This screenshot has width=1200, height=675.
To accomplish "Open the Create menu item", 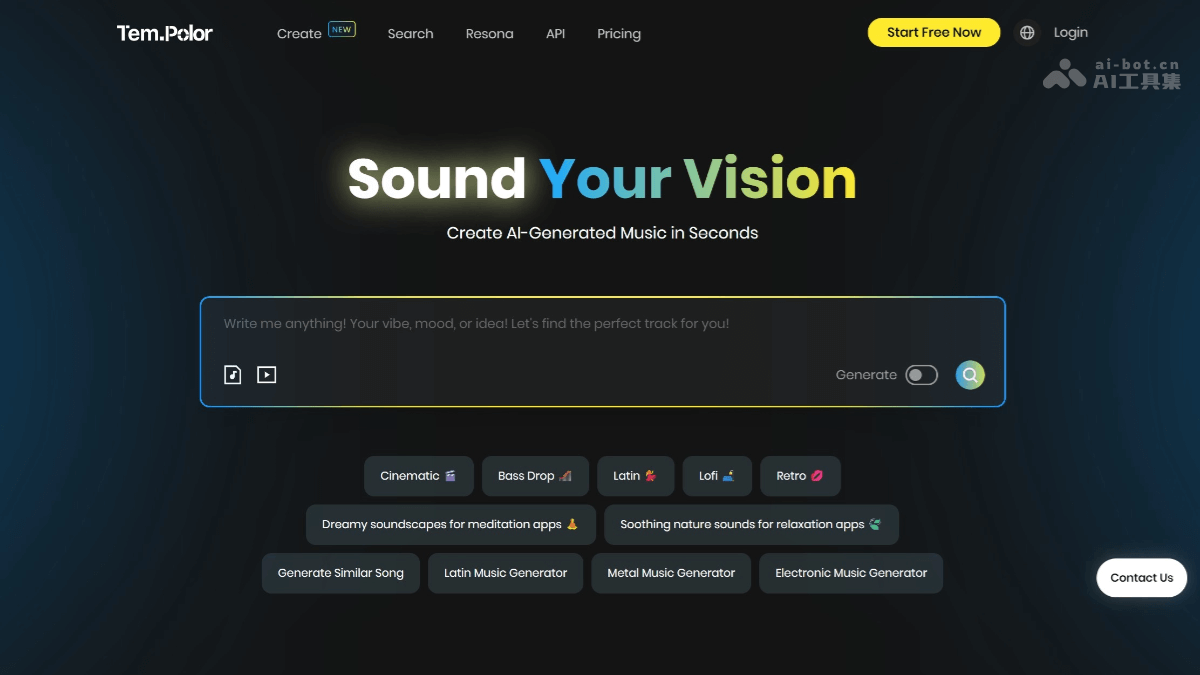I will 299,34.
